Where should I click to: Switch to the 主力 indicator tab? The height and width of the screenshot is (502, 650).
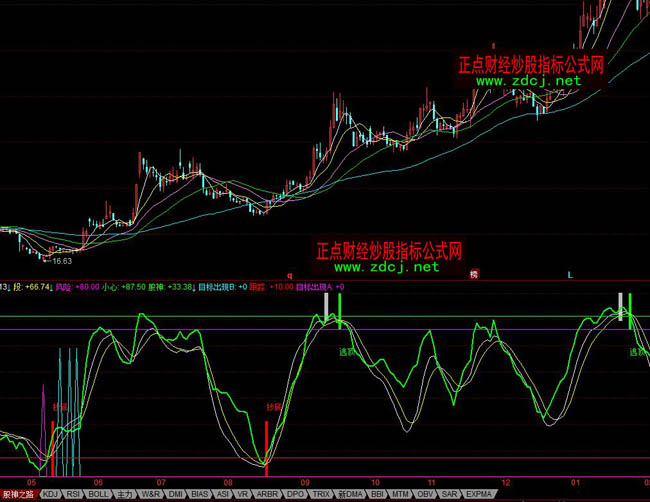(x=124, y=494)
